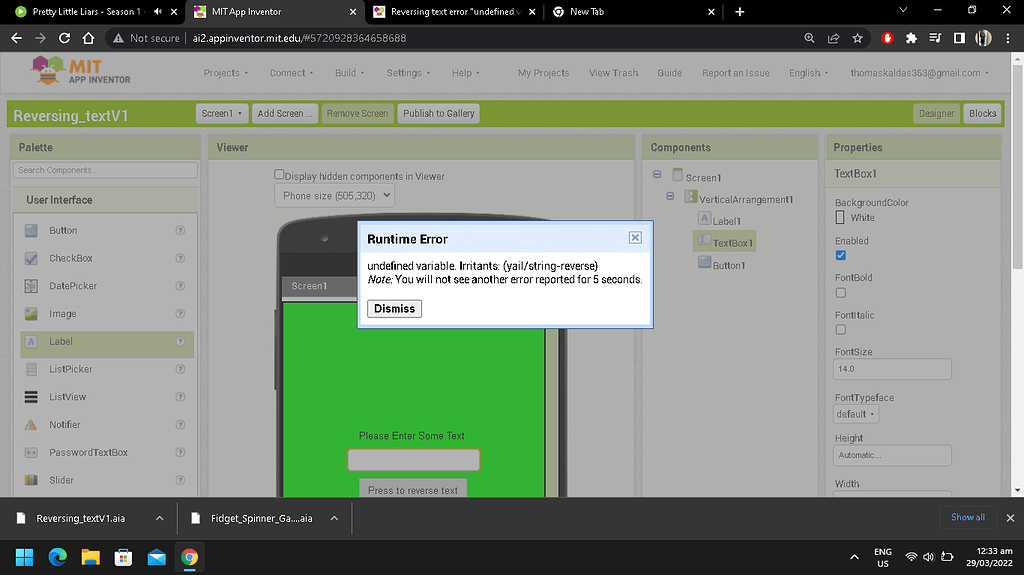The height and width of the screenshot is (575, 1024).
Task: Open the browser zoom control
Action: point(809,38)
